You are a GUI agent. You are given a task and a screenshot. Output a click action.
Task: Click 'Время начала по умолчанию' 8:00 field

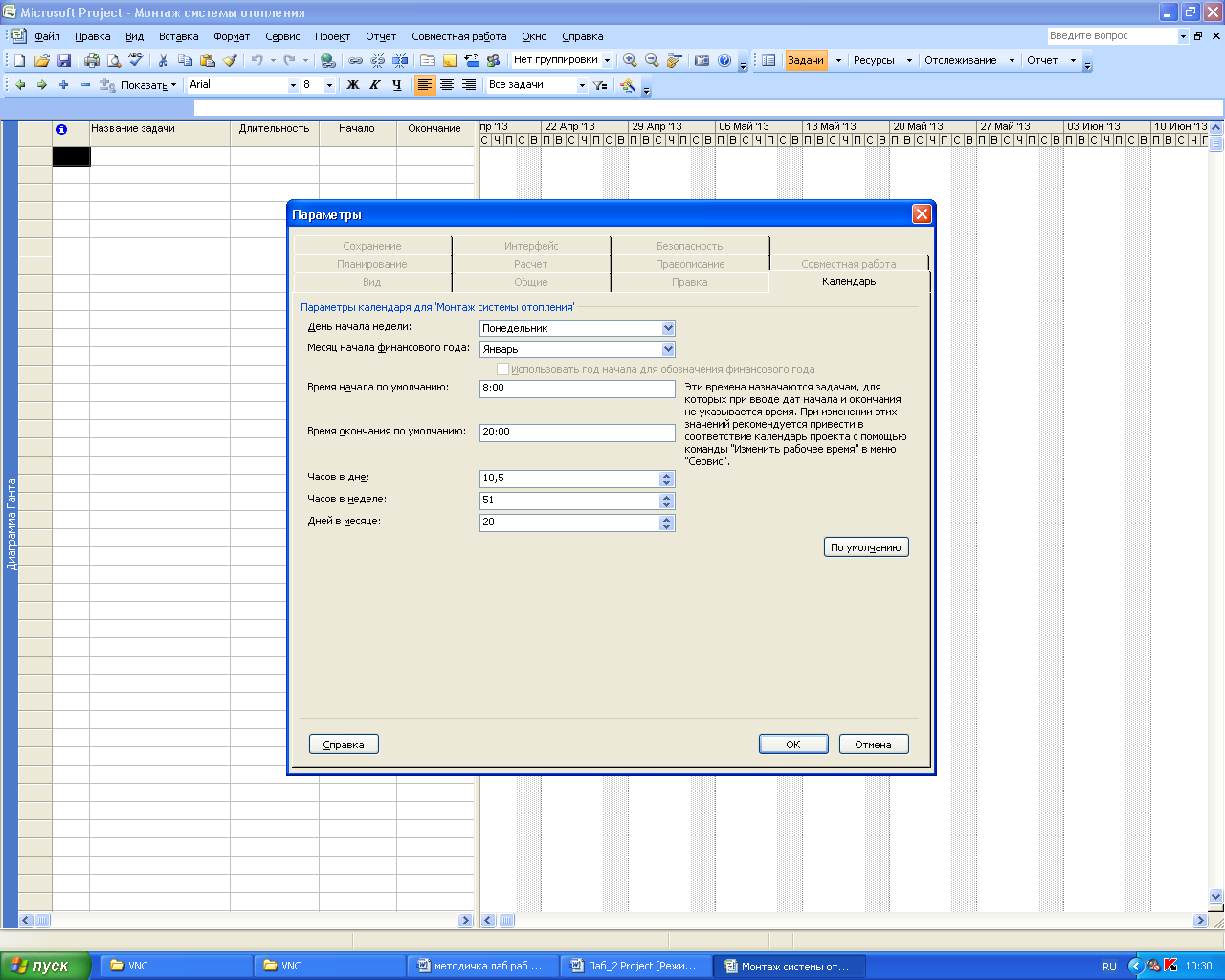coord(577,389)
